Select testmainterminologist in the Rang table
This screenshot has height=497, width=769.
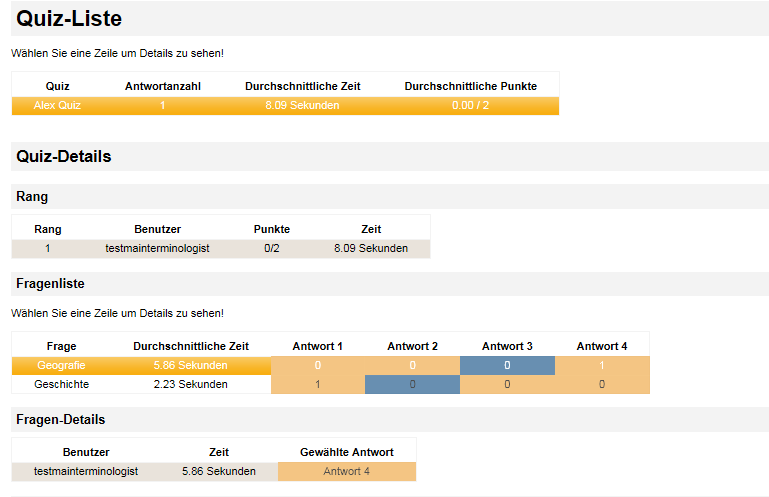point(157,248)
